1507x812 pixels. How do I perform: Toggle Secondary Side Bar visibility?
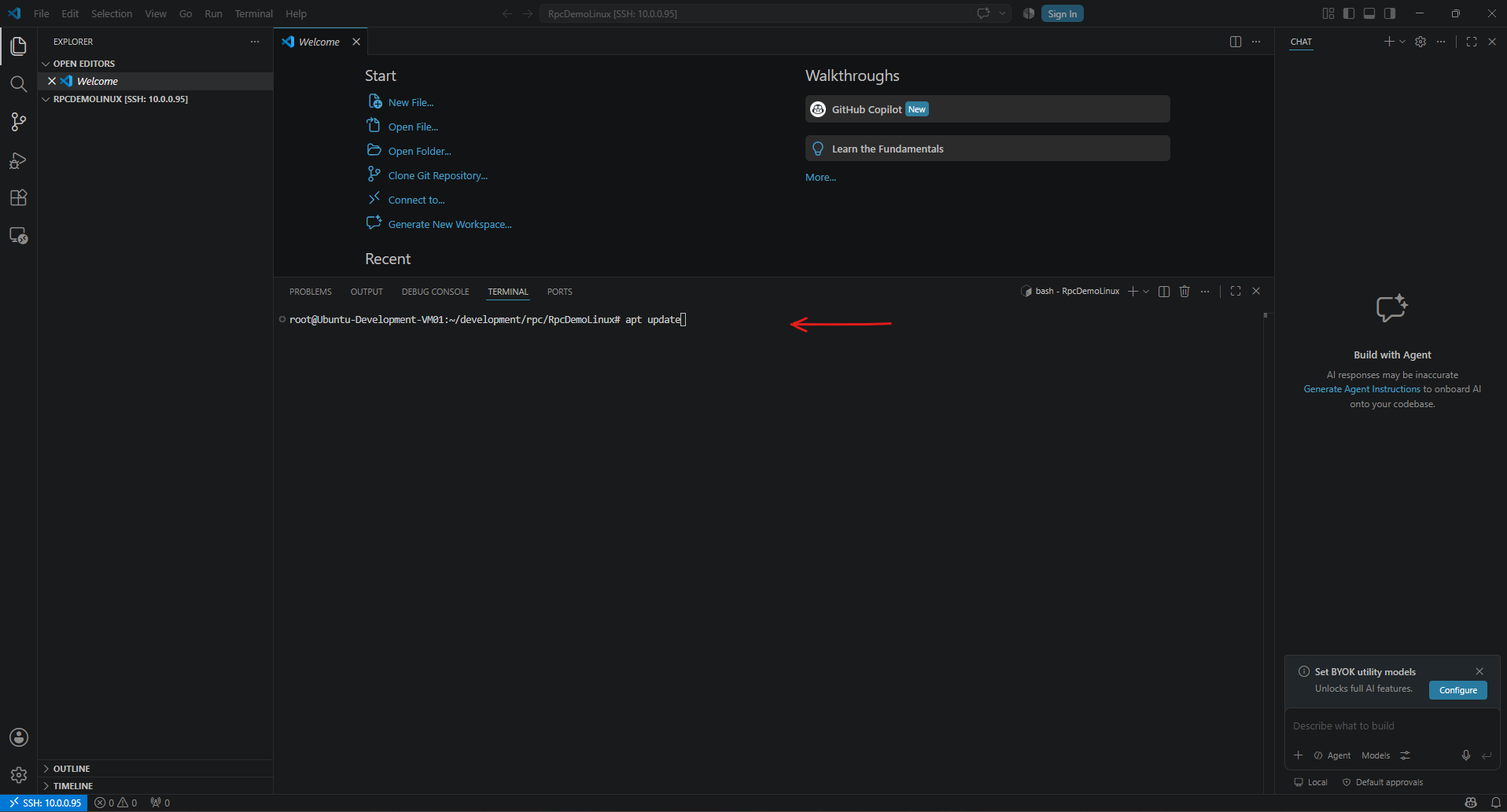(x=1390, y=13)
